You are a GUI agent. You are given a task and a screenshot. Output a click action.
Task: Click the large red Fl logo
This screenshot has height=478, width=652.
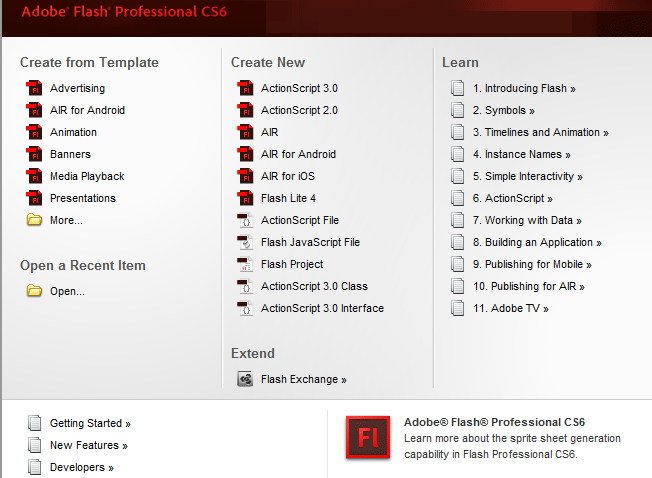pyautogui.click(x=368, y=437)
